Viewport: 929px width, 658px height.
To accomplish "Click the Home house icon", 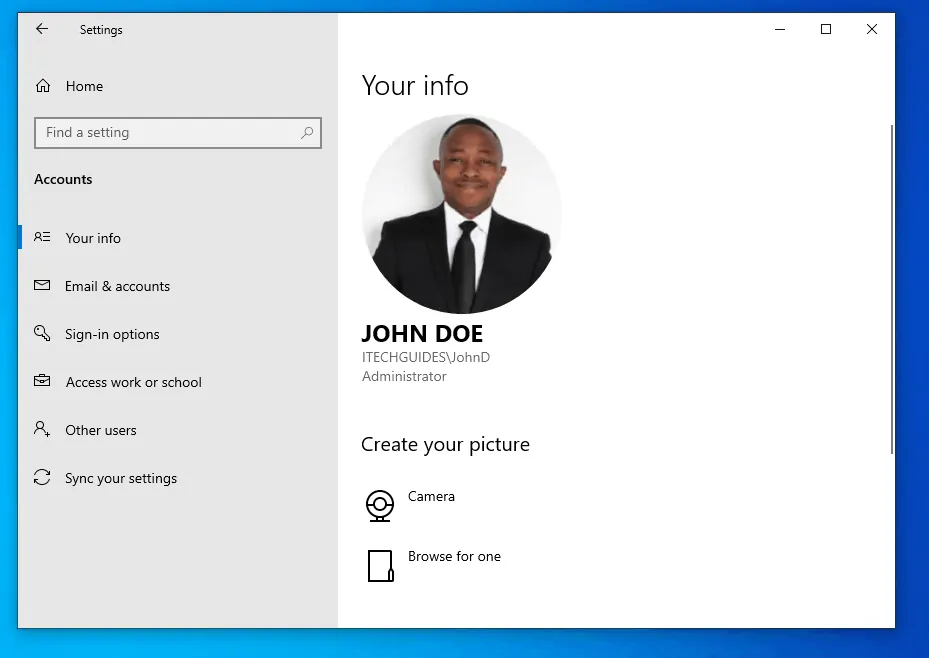I will (42, 86).
